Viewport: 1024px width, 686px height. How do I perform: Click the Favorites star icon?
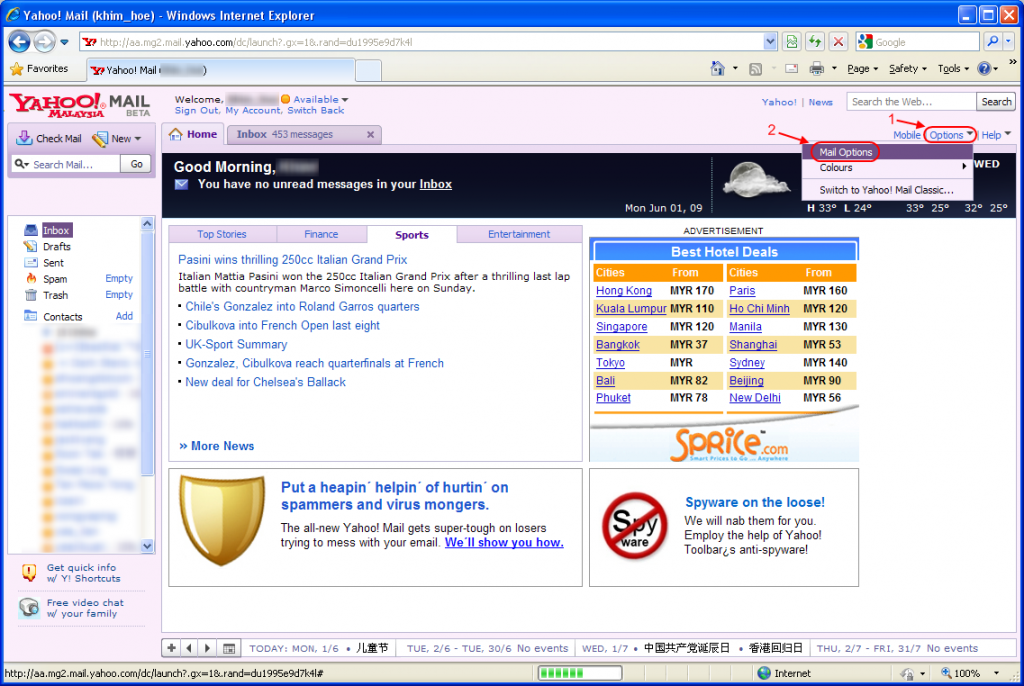tap(16, 69)
